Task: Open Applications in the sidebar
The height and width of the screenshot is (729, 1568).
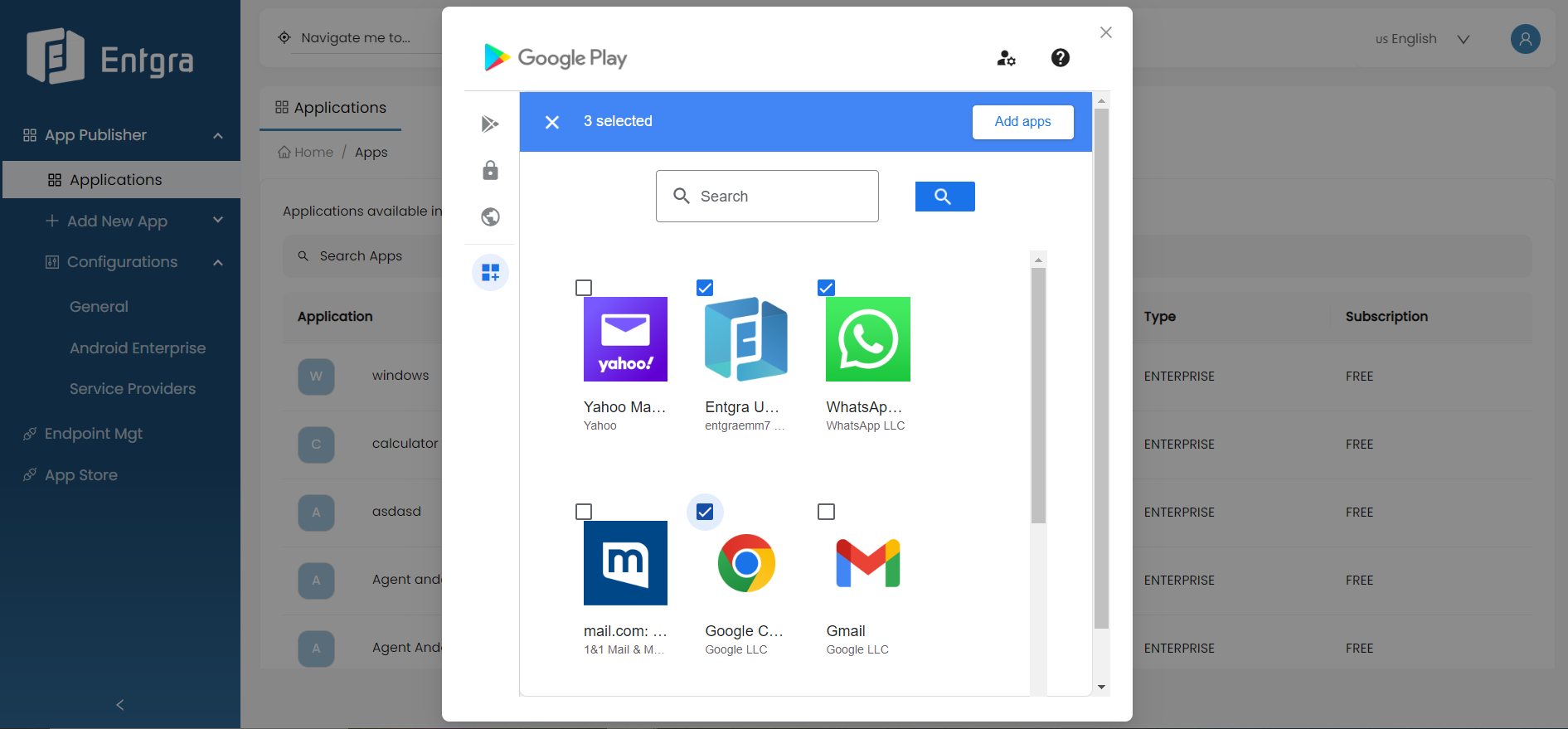Action: [x=121, y=180]
